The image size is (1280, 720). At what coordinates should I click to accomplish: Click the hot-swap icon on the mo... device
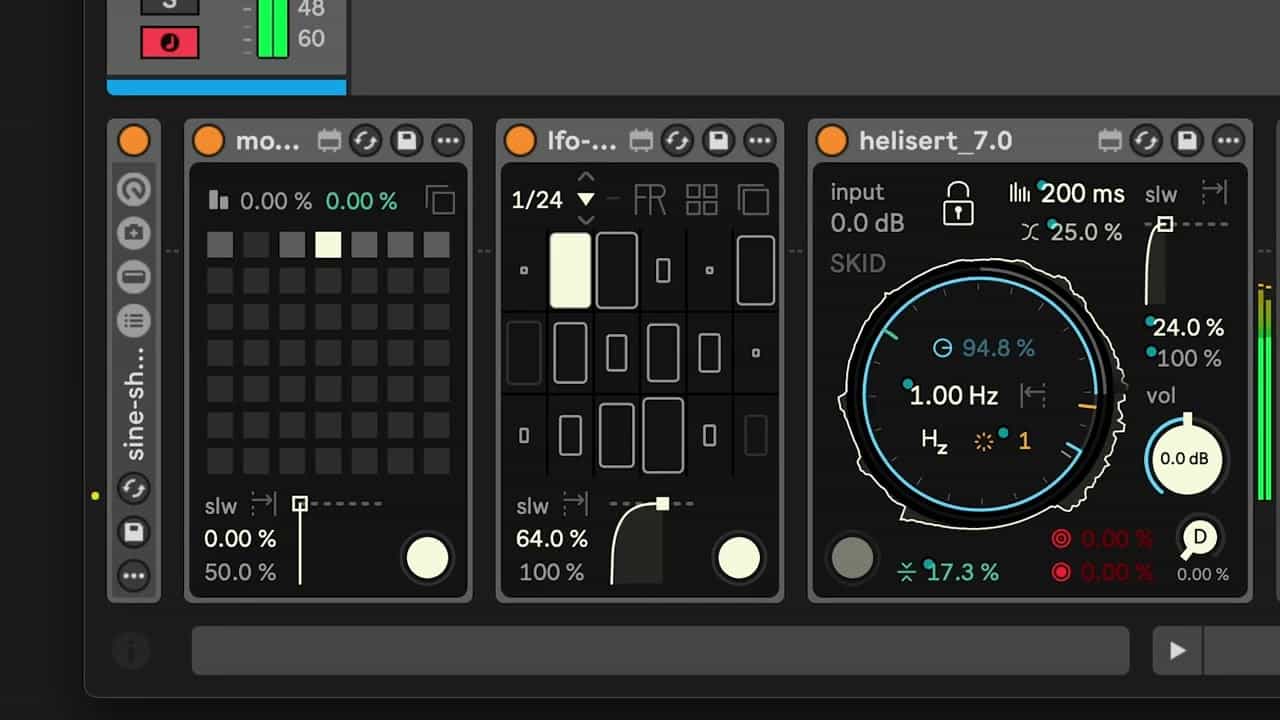366,141
